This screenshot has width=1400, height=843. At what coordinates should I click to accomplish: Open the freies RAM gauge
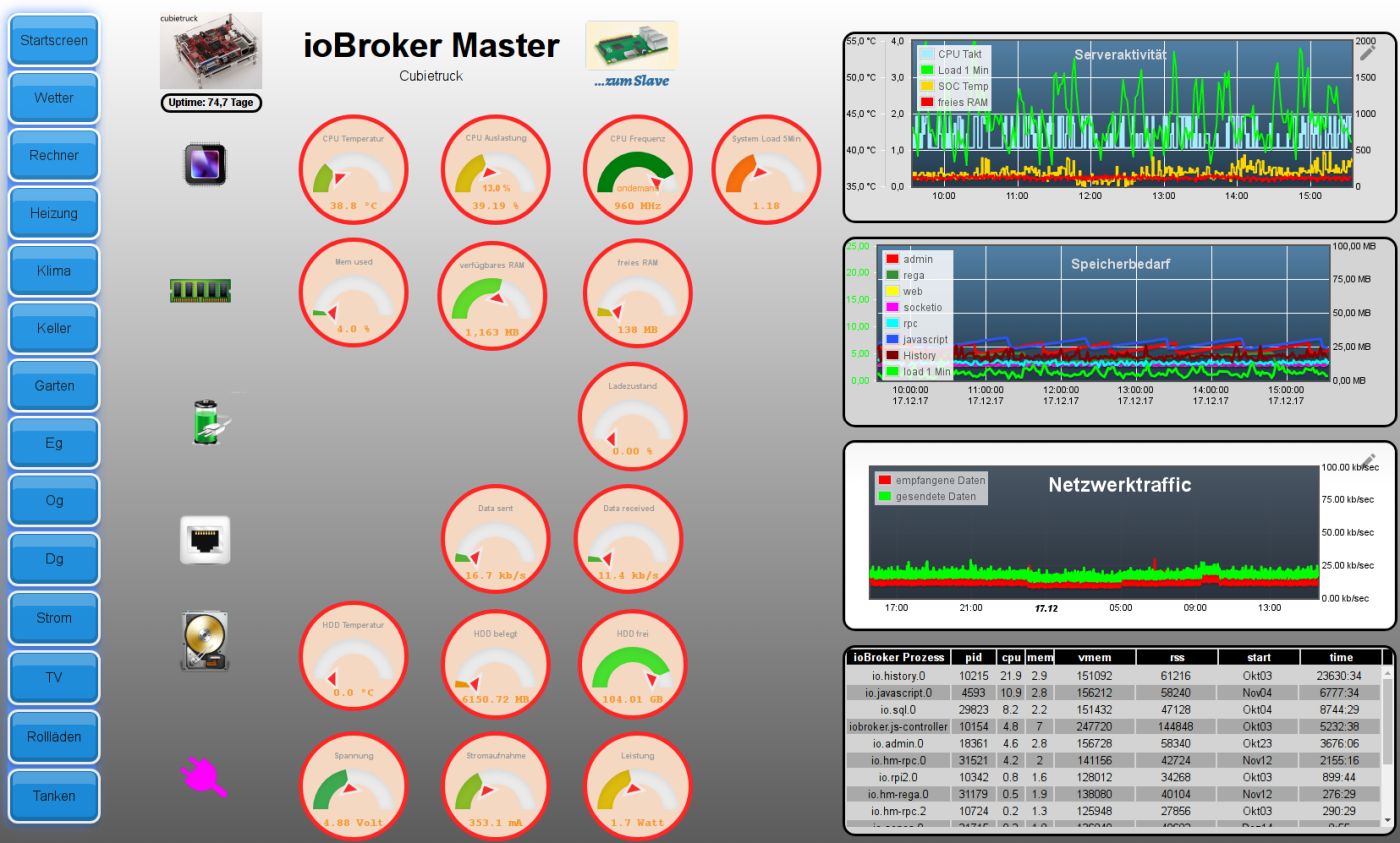(637, 293)
